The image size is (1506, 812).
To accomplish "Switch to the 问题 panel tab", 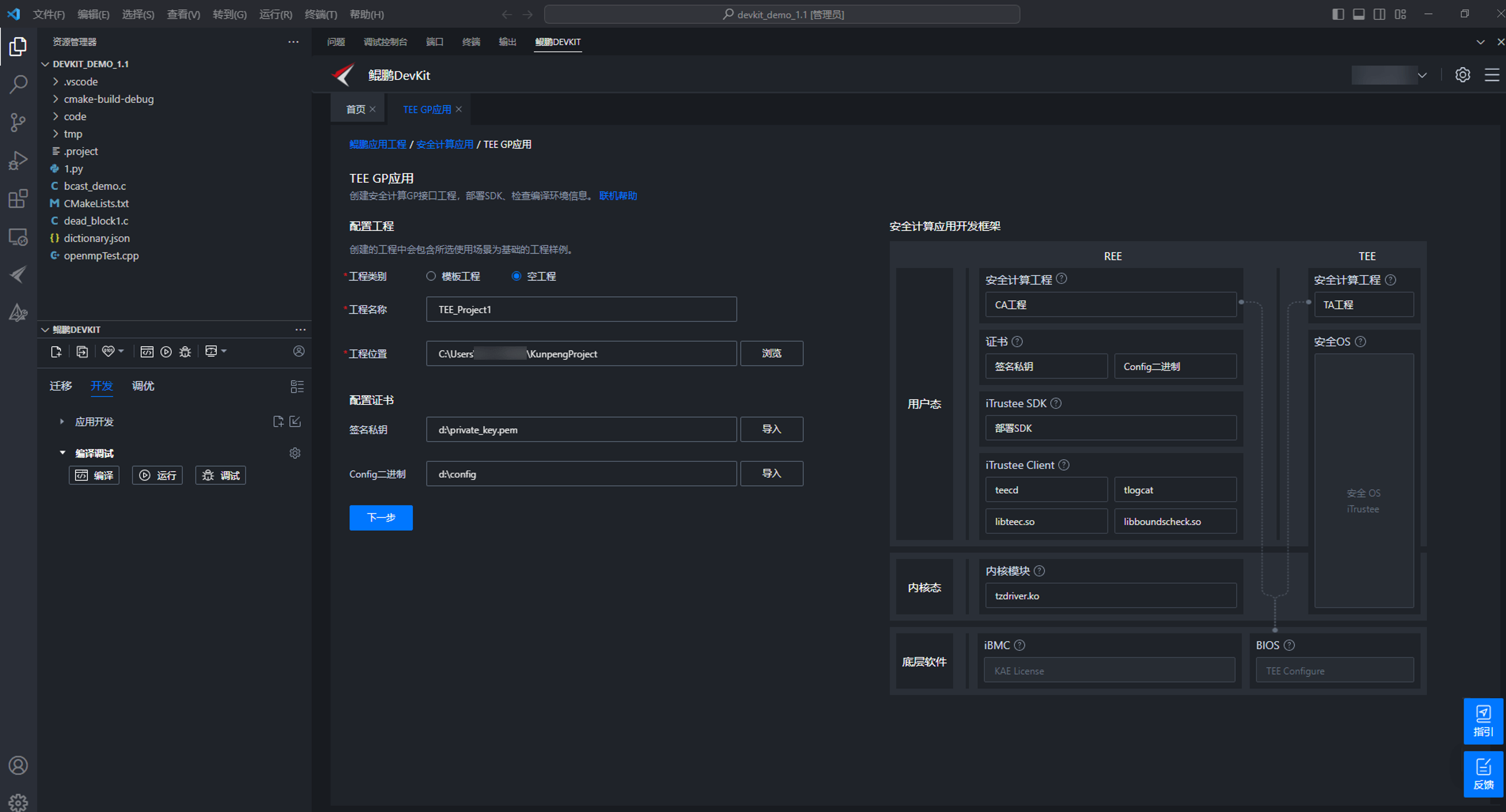I will [336, 42].
